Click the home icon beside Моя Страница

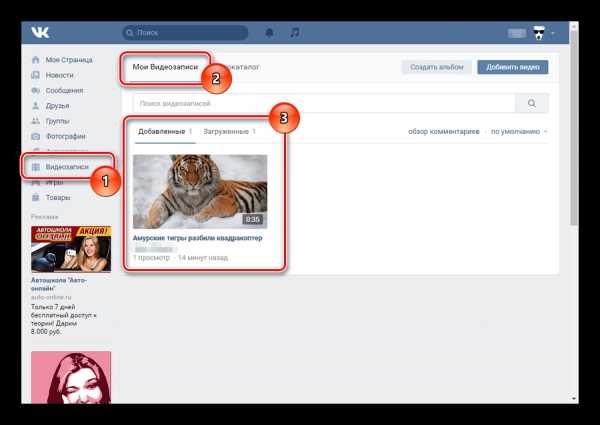(36, 60)
